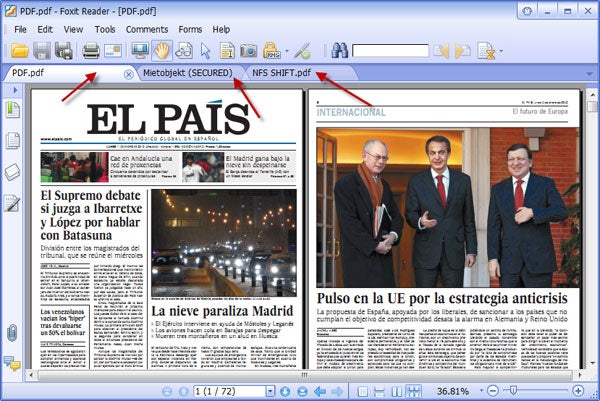Click the binoculars Find icon
This screenshot has width=600, height=401.
(338, 50)
